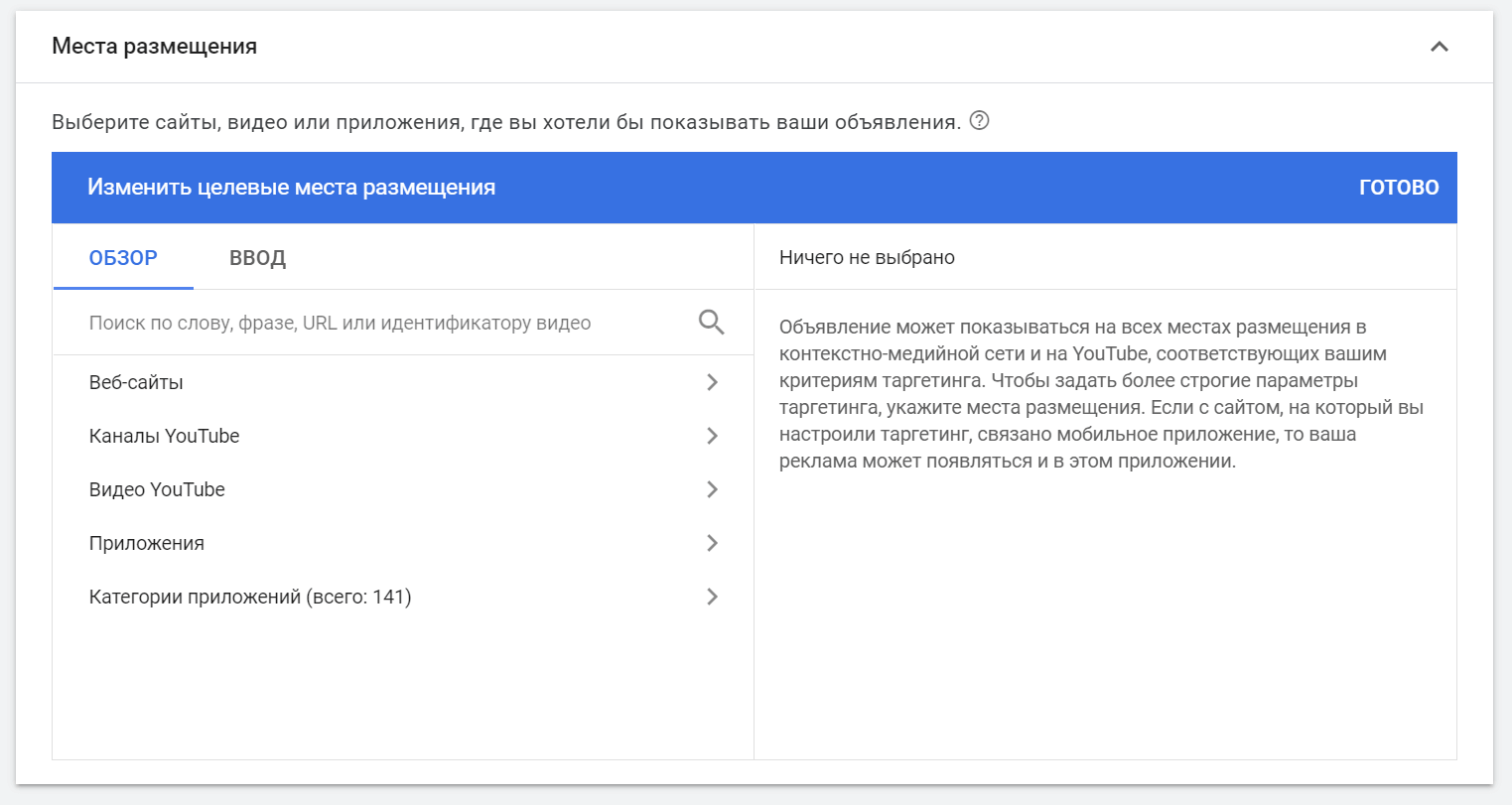Click the Места размещения section title

coord(154,47)
